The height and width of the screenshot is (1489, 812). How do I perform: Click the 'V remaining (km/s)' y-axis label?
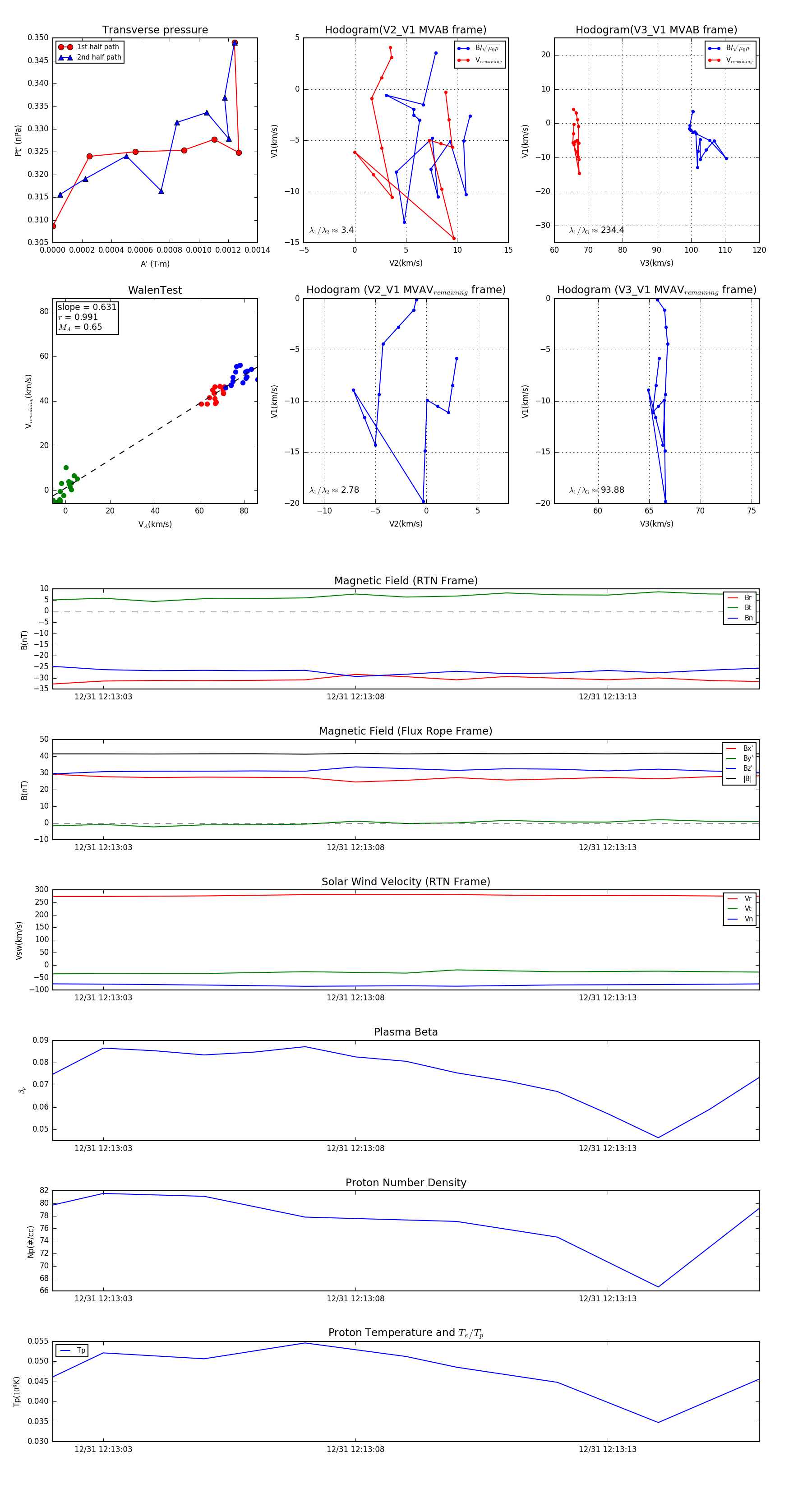click(x=28, y=401)
